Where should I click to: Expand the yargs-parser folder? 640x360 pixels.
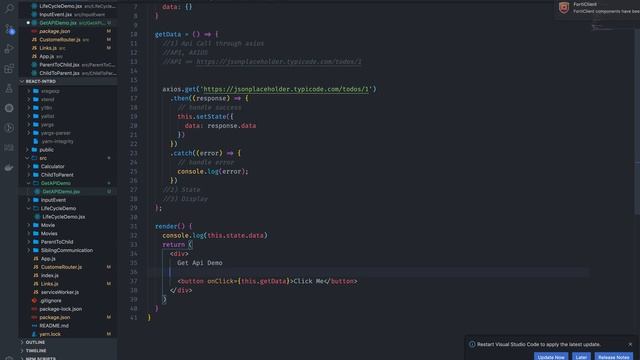tap(68, 133)
